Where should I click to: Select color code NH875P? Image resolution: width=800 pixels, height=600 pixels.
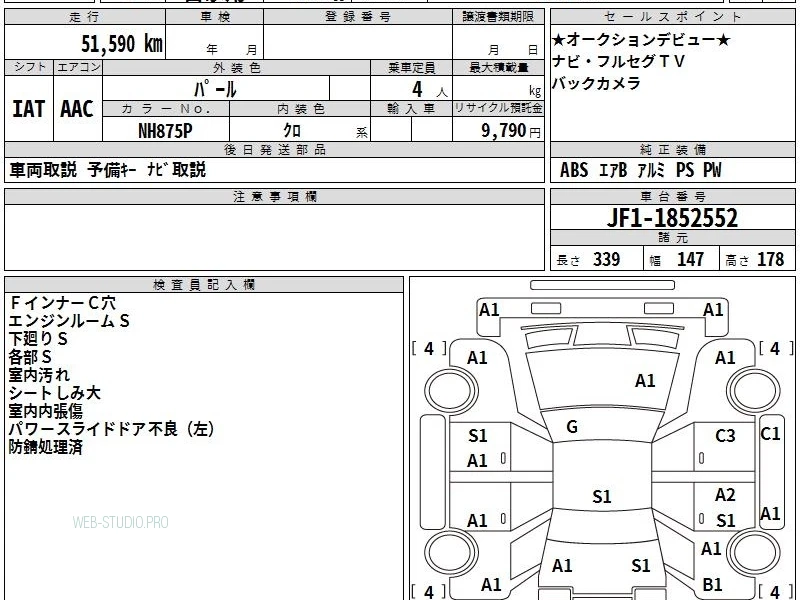165,131
